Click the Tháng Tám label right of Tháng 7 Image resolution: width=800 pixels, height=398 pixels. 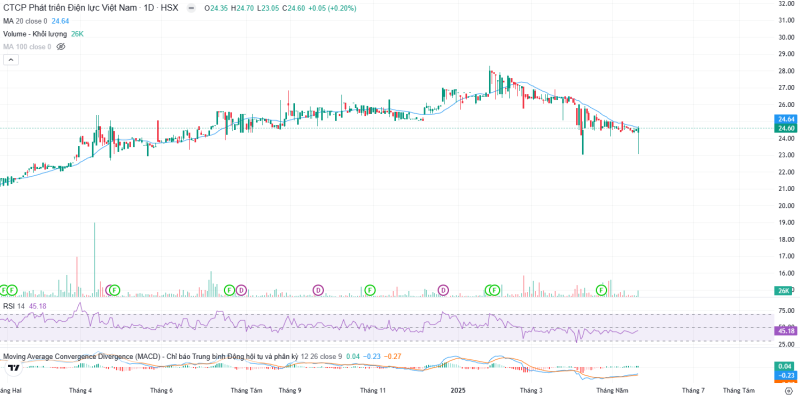point(740,390)
